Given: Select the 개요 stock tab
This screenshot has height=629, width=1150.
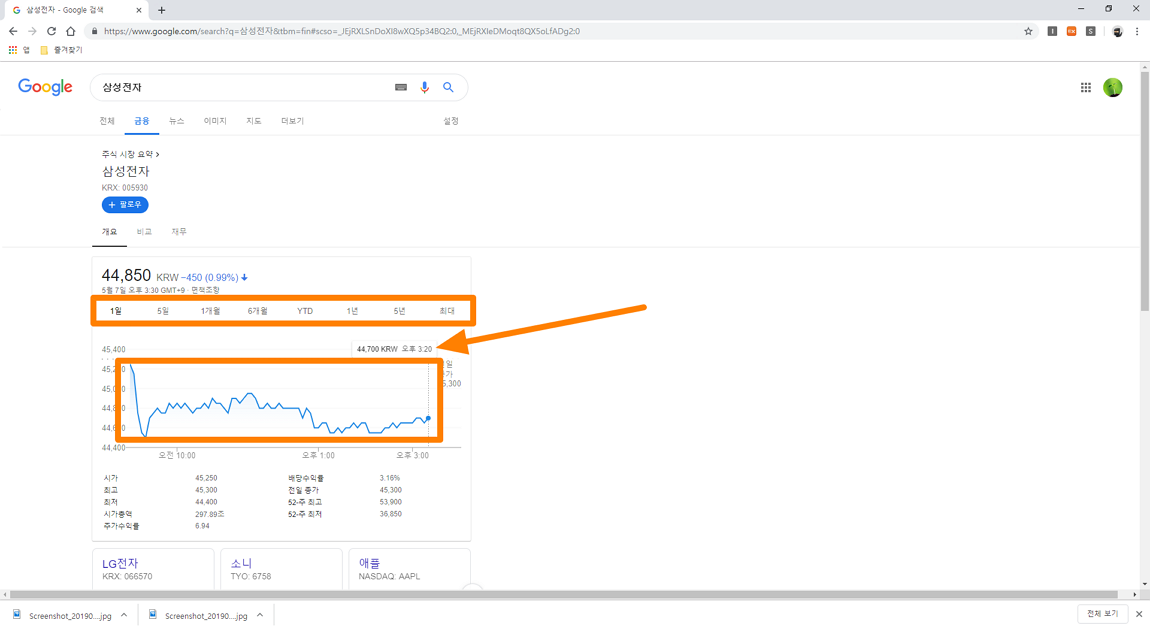Looking at the screenshot, I should click(109, 232).
